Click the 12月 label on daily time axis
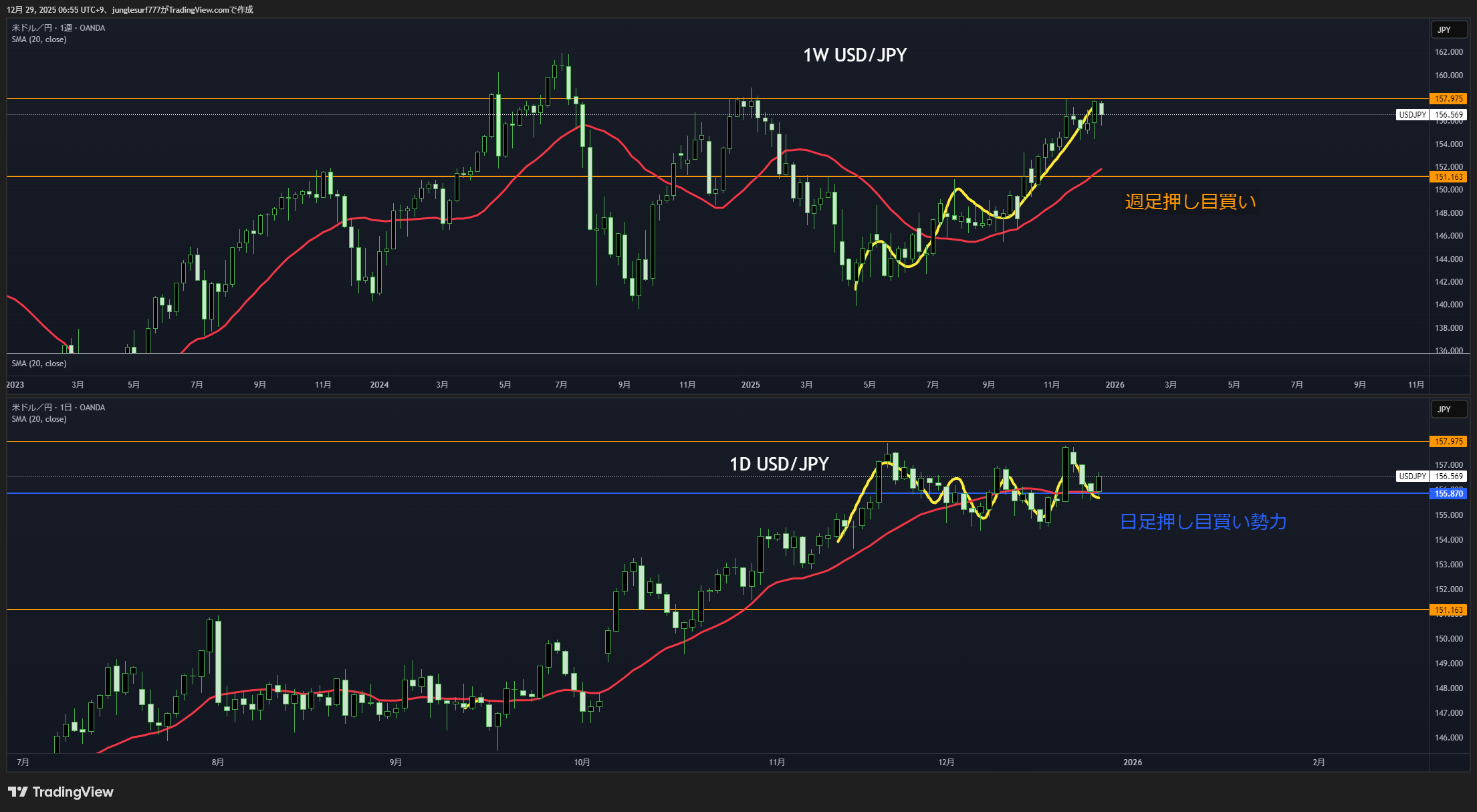 [946, 763]
